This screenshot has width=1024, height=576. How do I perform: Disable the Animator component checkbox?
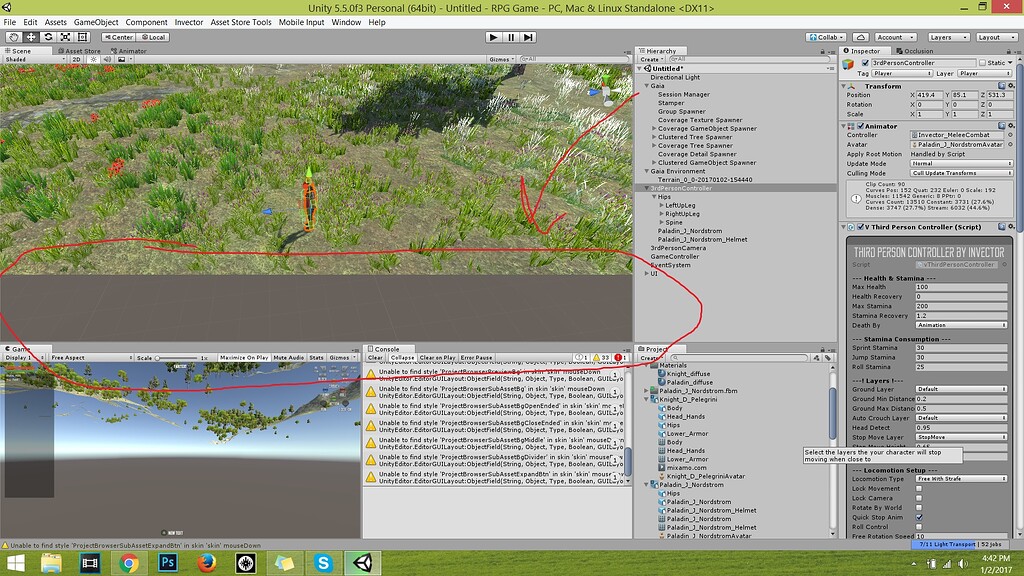[862, 124]
